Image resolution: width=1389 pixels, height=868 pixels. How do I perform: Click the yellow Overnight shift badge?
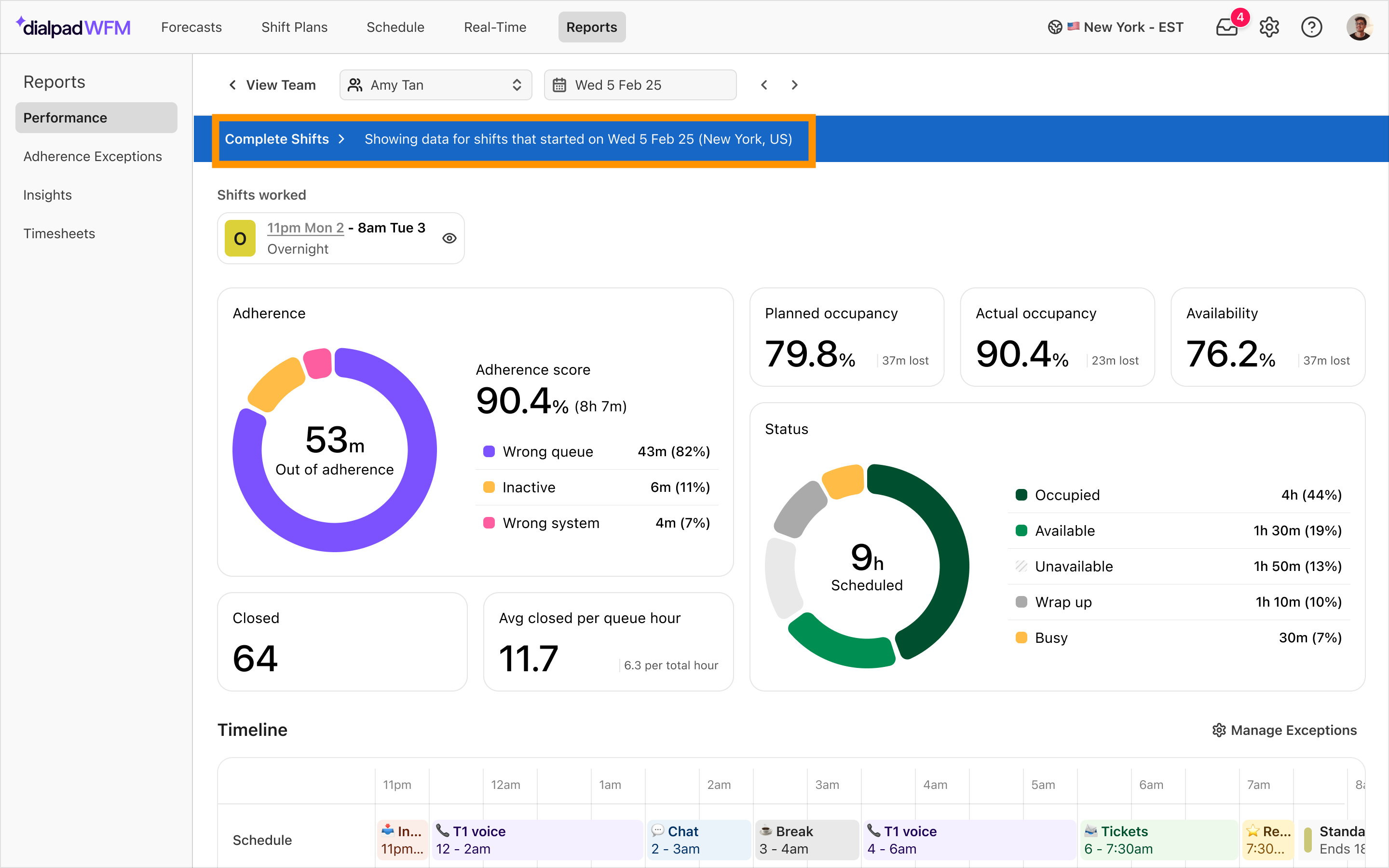240,238
